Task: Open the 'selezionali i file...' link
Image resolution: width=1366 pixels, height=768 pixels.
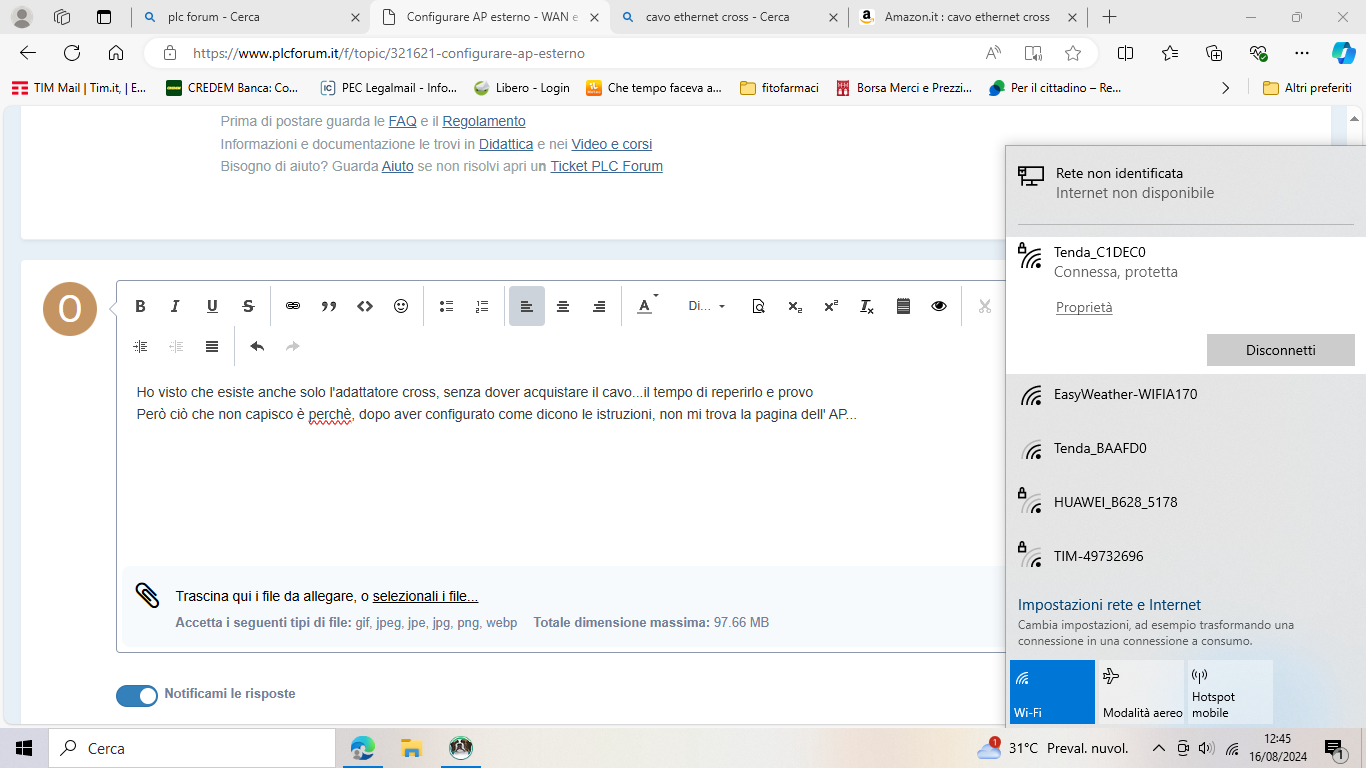Action: pyautogui.click(x=425, y=597)
